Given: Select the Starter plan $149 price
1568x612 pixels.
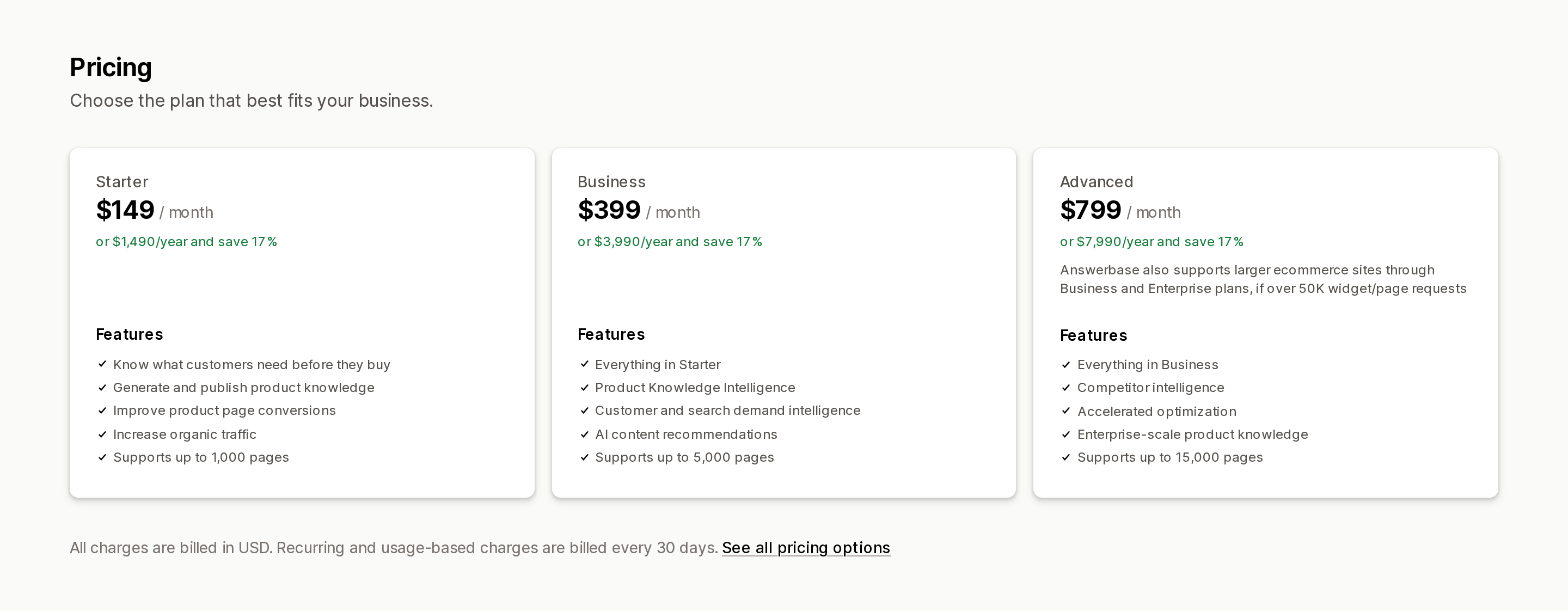Looking at the screenshot, I should (125, 210).
